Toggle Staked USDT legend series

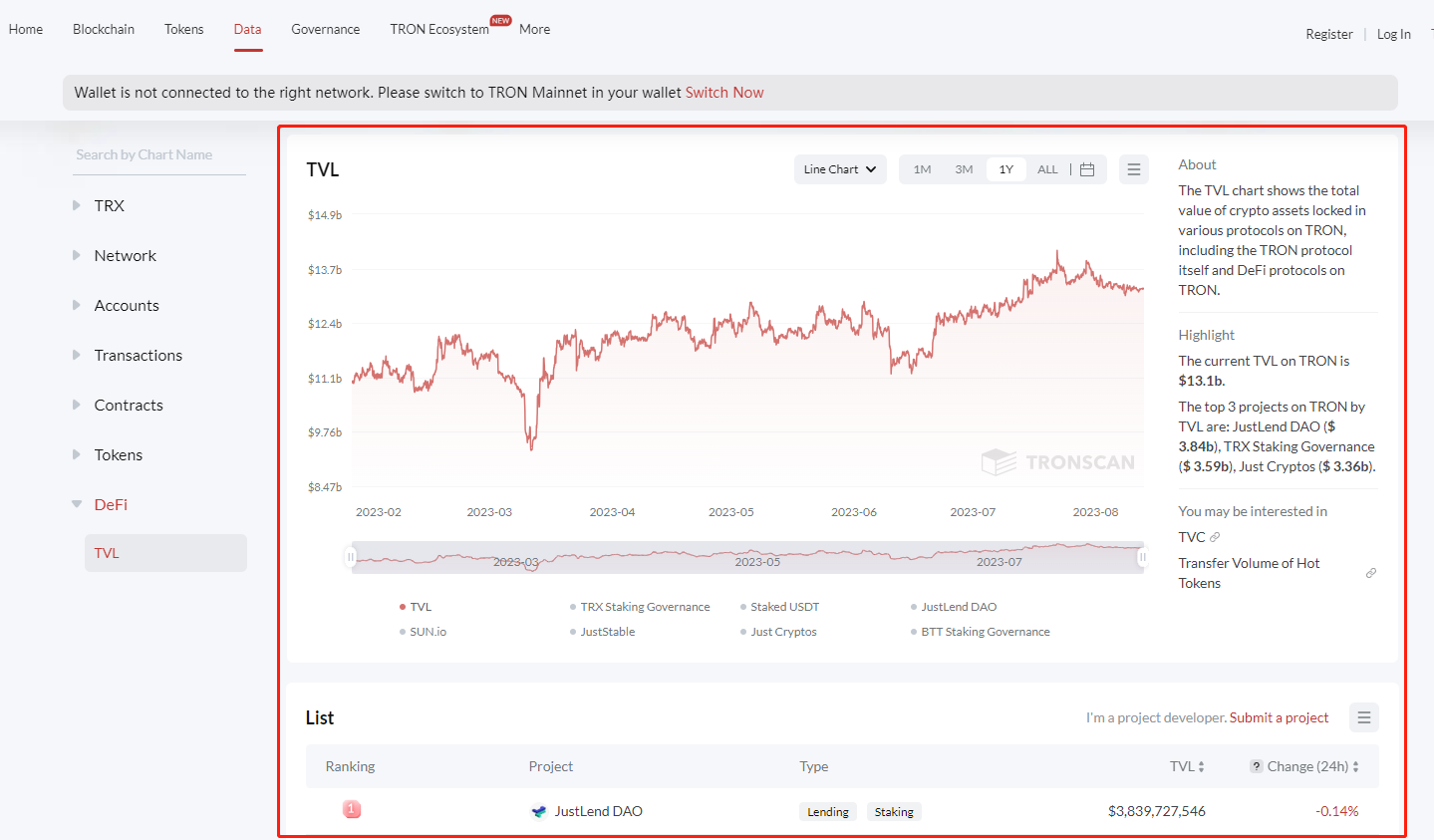[x=779, y=607]
